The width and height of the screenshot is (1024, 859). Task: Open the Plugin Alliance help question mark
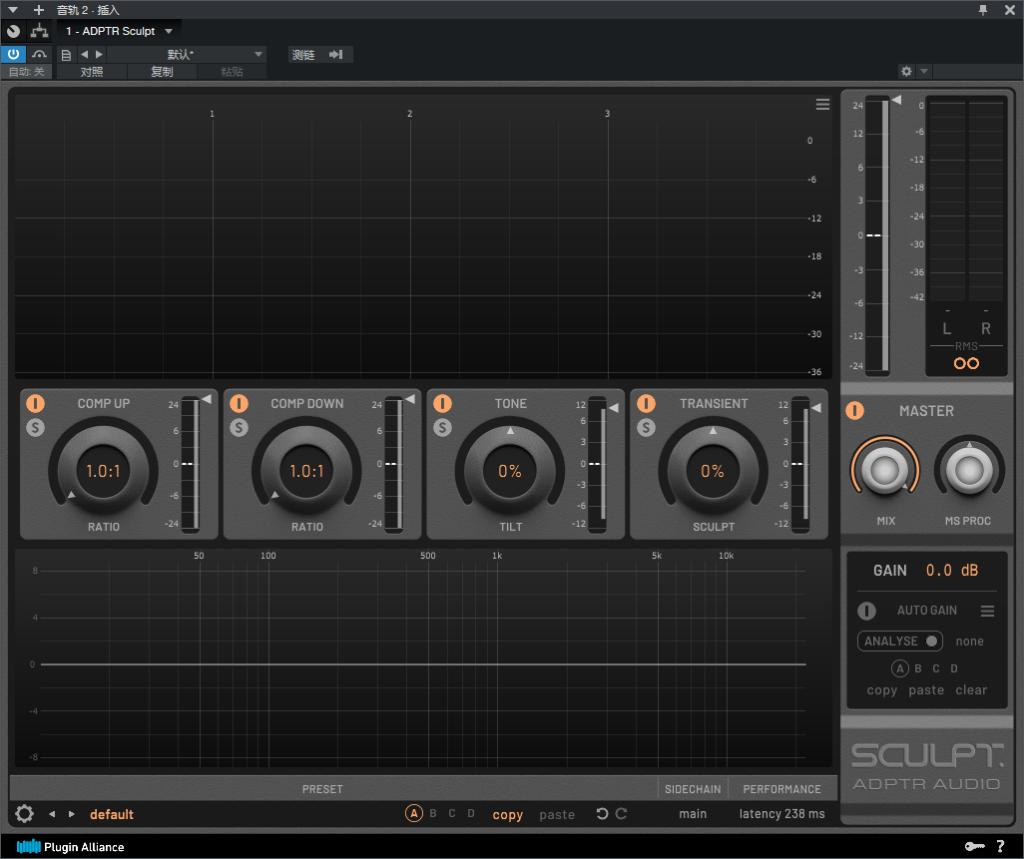(1000, 847)
